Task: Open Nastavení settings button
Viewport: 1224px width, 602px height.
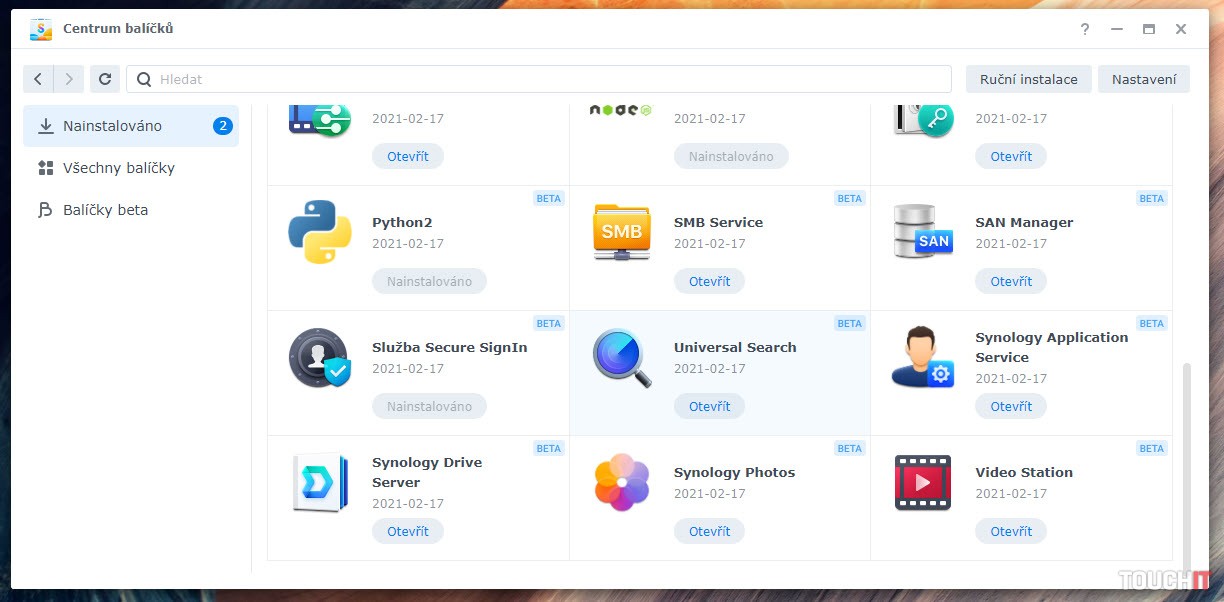Action: coord(1143,79)
